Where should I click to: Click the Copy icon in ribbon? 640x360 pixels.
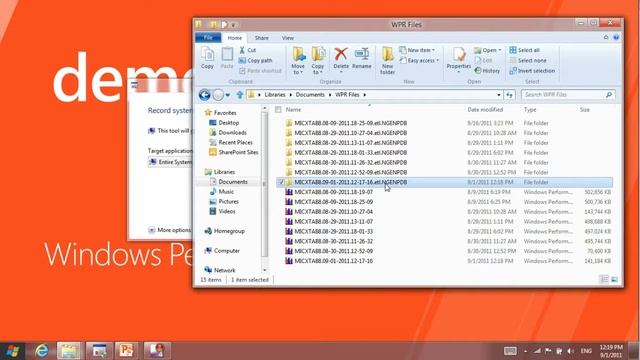coord(207,58)
